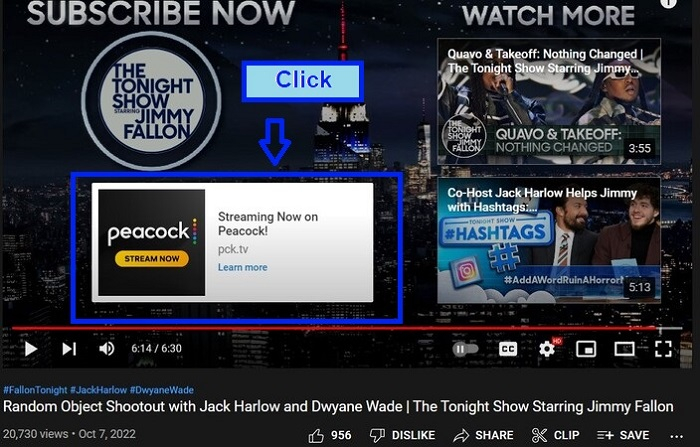Open the pck.tv link text

(x=233, y=249)
